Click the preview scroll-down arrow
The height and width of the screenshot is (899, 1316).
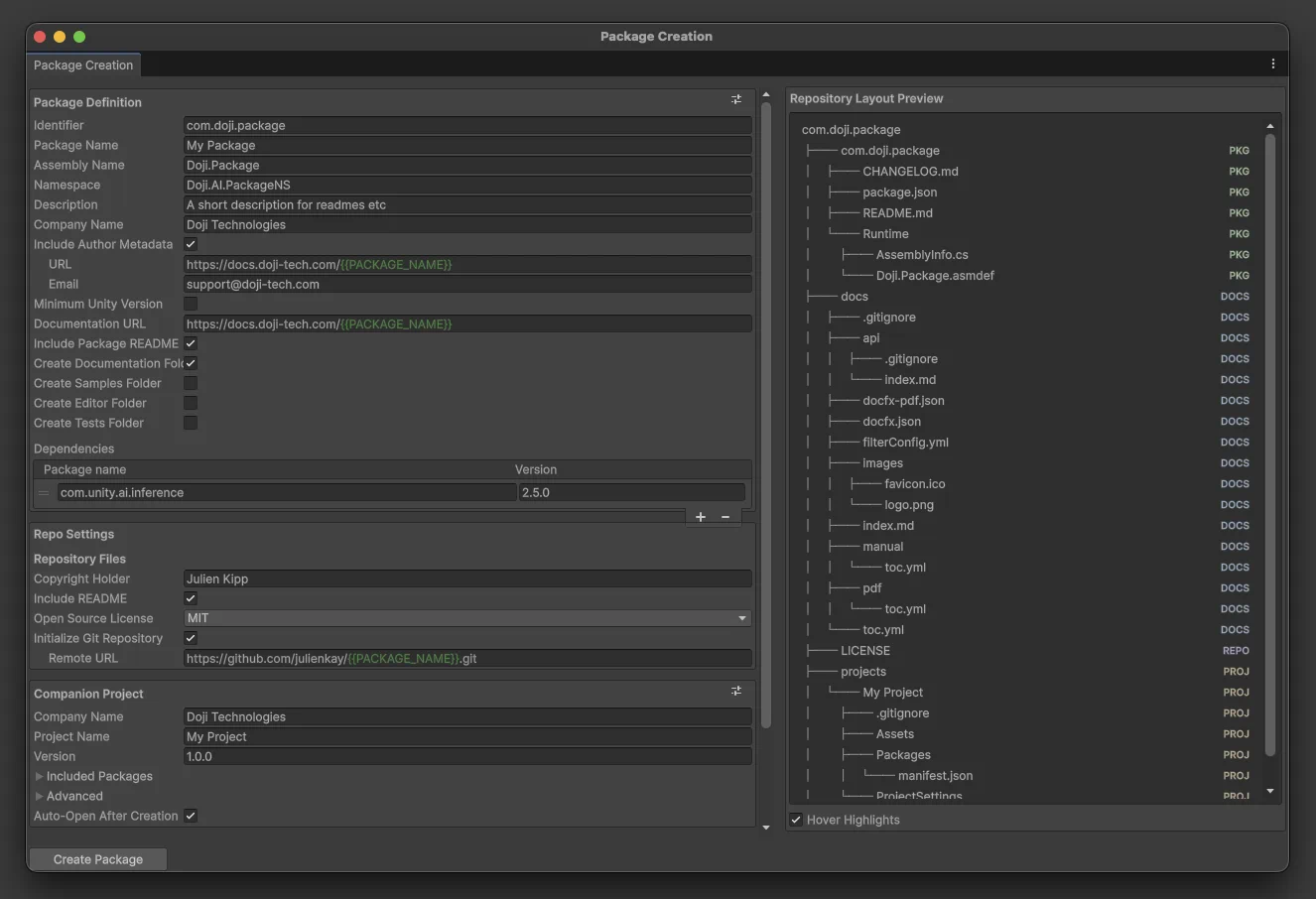click(1270, 791)
